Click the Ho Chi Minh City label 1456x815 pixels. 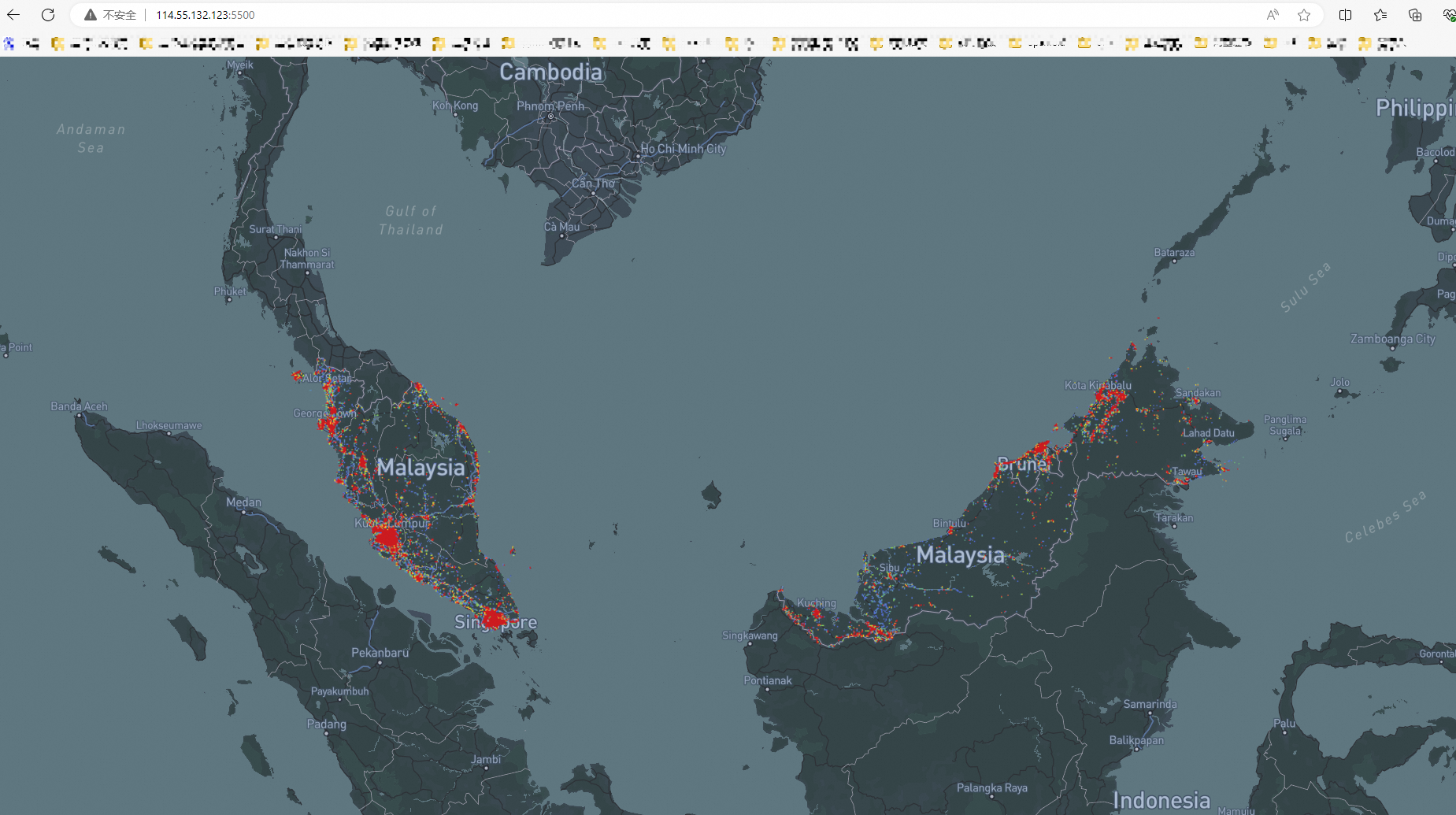point(684,148)
